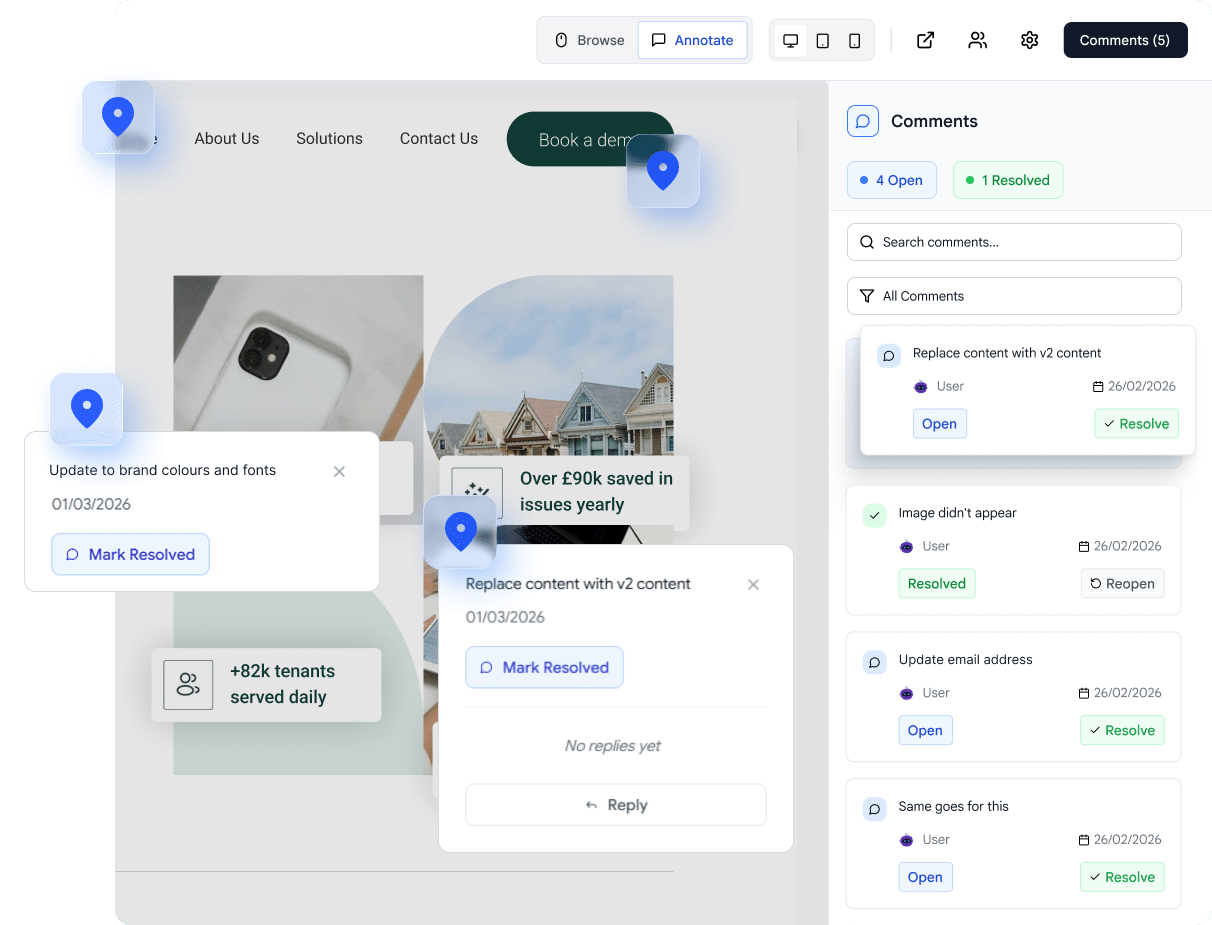The height and width of the screenshot is (925, 1212).
Task: Expand the 'Replace content with v2 content' comment card
Action: click(1006, 353)
